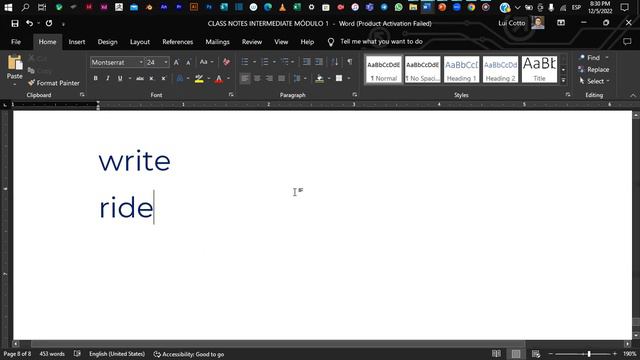Toggle subscript formatting
Screen dimensions: 640x360
pyautogui.click(x=151, y=78)
